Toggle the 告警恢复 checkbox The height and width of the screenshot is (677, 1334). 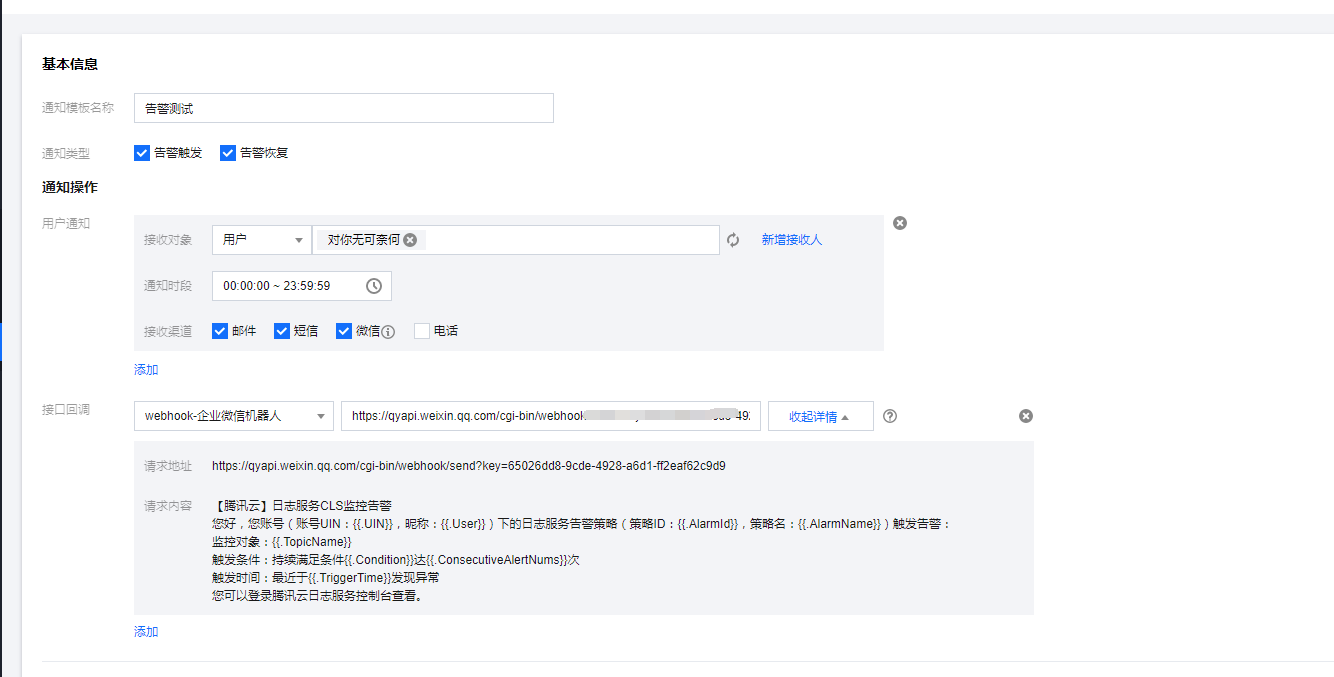pyautogui.click(x=228, y=153)
